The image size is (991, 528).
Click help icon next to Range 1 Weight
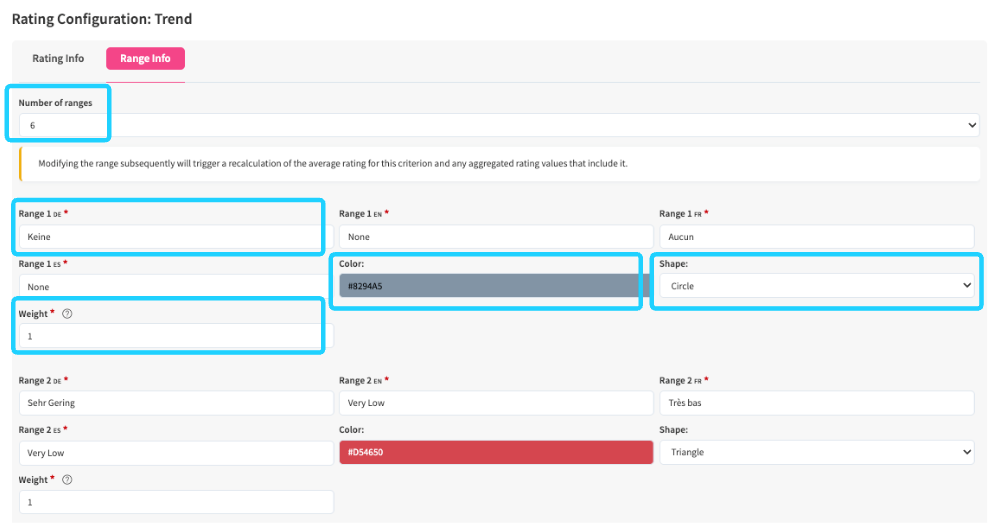tap(67, 314)
